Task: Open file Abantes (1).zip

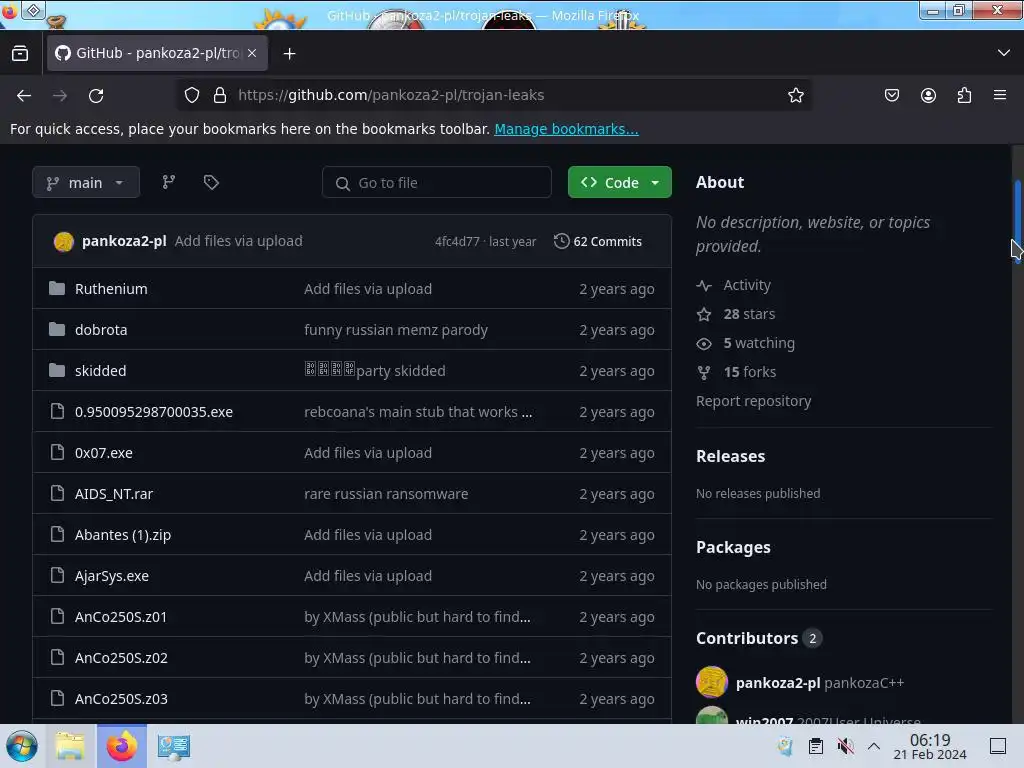Action: [123, 535]
